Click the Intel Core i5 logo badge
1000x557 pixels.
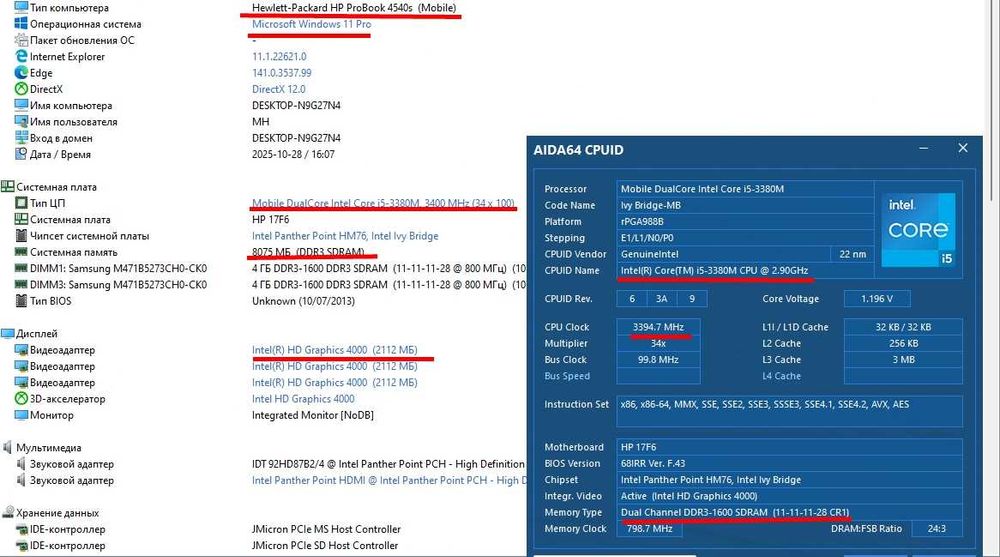[x=918, y=230]
